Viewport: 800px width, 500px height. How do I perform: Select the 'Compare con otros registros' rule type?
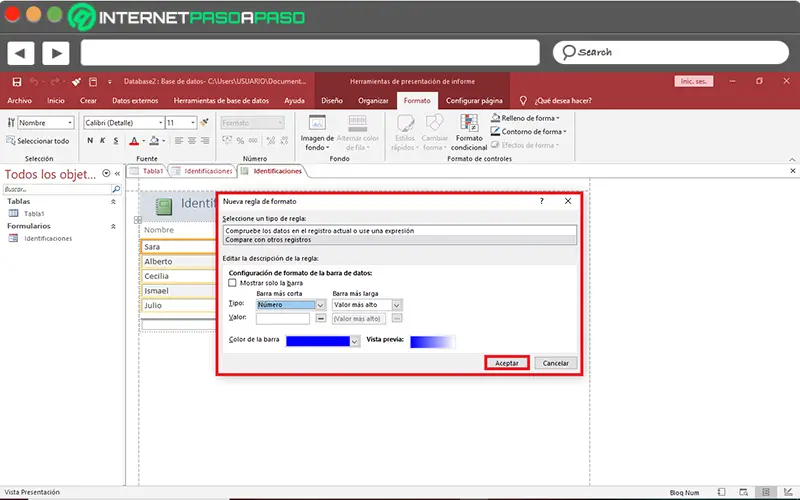pos(399,240)
